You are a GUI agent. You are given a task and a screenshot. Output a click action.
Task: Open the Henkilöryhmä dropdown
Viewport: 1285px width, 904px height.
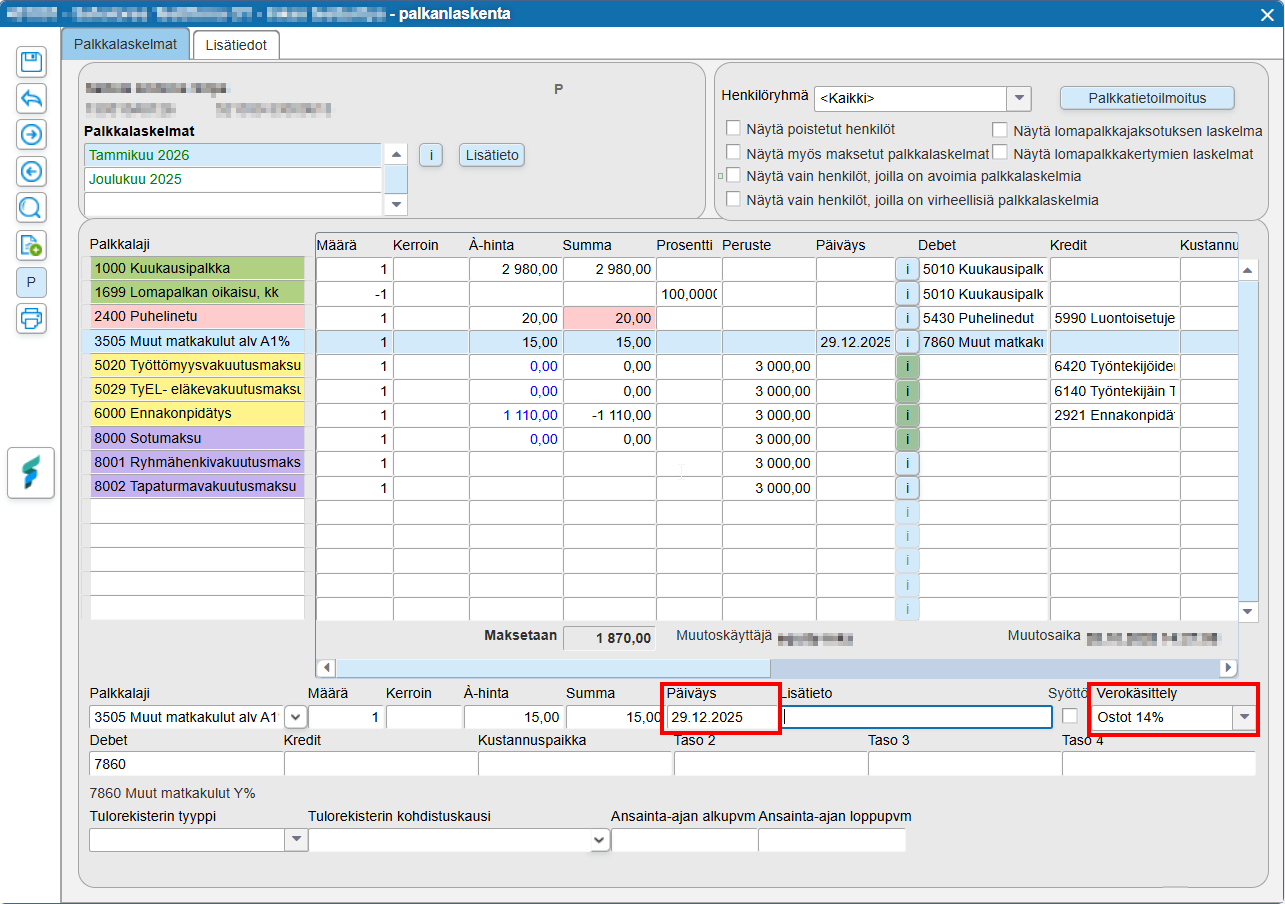(1018, 98)
